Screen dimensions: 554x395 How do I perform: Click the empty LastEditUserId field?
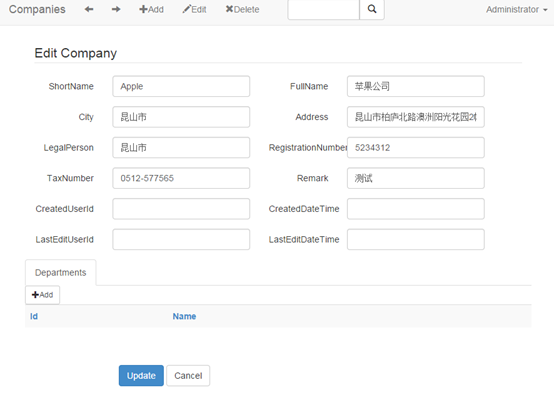coord(181,240)
